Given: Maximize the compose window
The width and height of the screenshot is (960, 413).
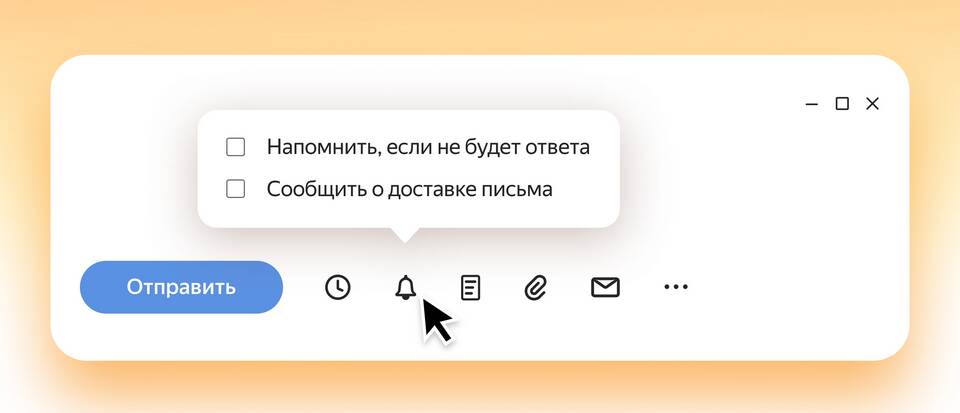Looking at the screenshot, I should click(x=842, y=104).
